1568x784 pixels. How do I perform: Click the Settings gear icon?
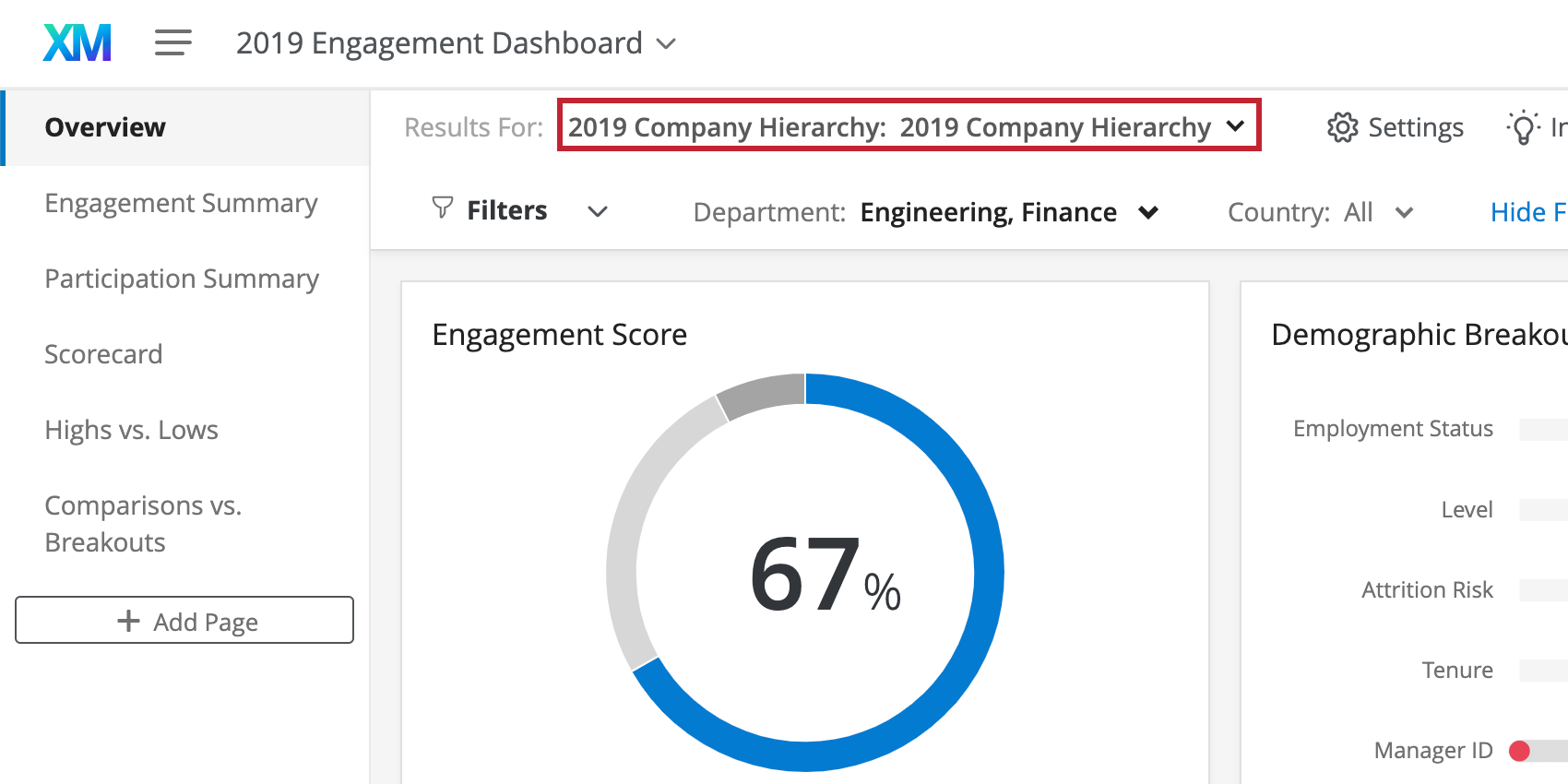pos(1342,127)
